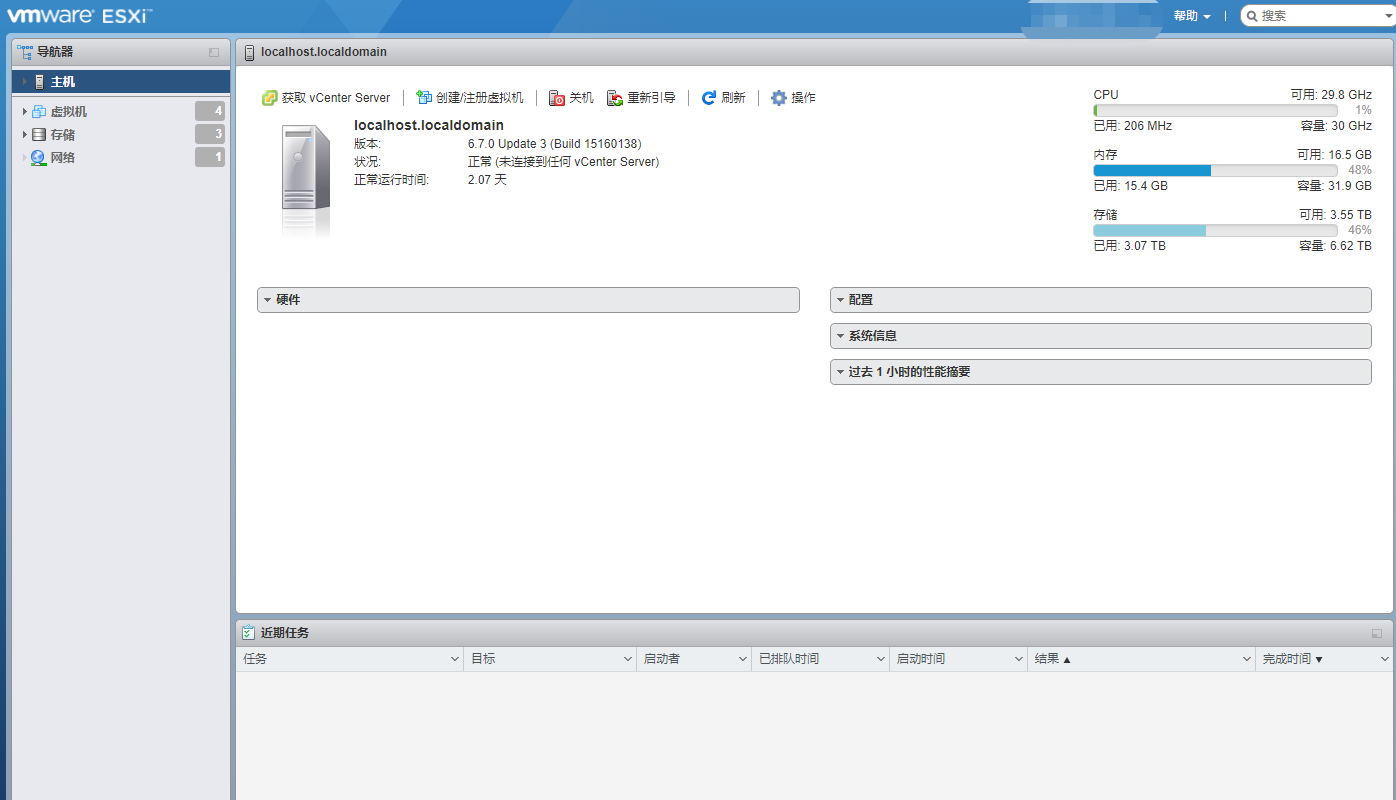The width and height of the screenshot is (1396, 800).
Task: Click the 虚拟机 count badge 4
Action: [210, 111]
